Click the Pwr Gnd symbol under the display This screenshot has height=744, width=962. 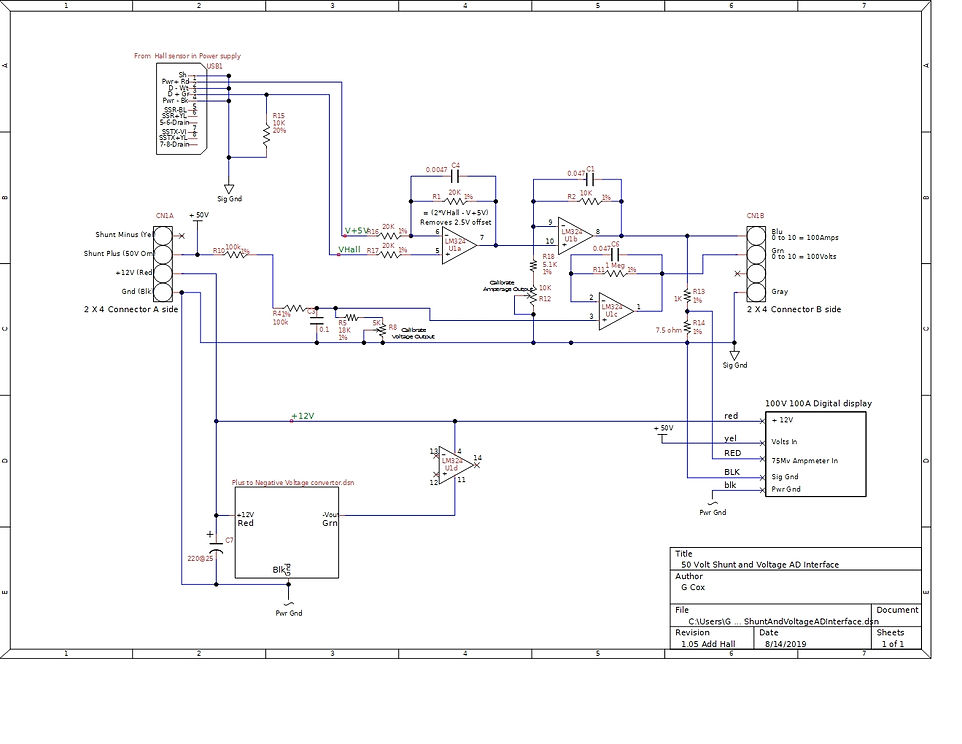(x=712, y=508)
